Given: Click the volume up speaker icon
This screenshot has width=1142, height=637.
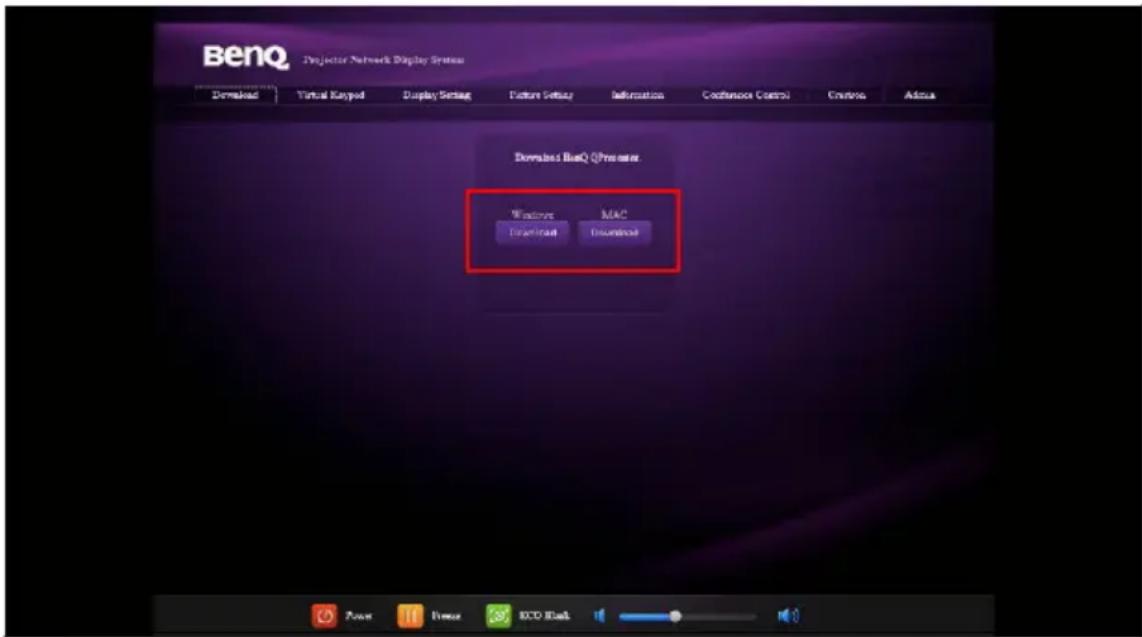Looking at the screenshot, I should pyautogui.click(x=788, y=616).
